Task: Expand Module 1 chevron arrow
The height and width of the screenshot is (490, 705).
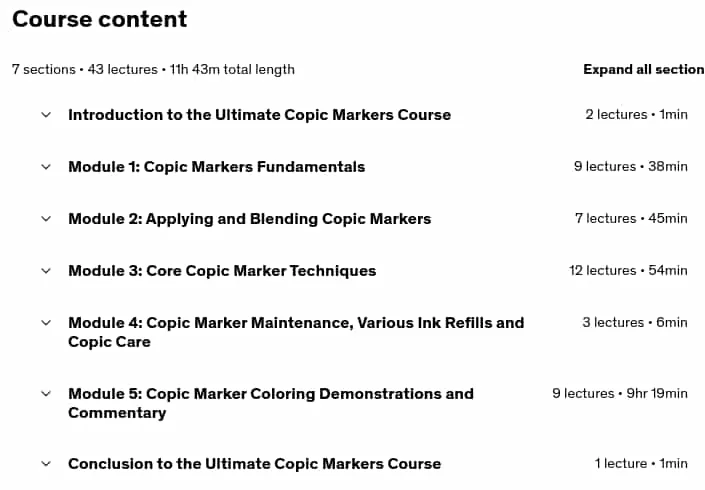Action: coord(46,167)
